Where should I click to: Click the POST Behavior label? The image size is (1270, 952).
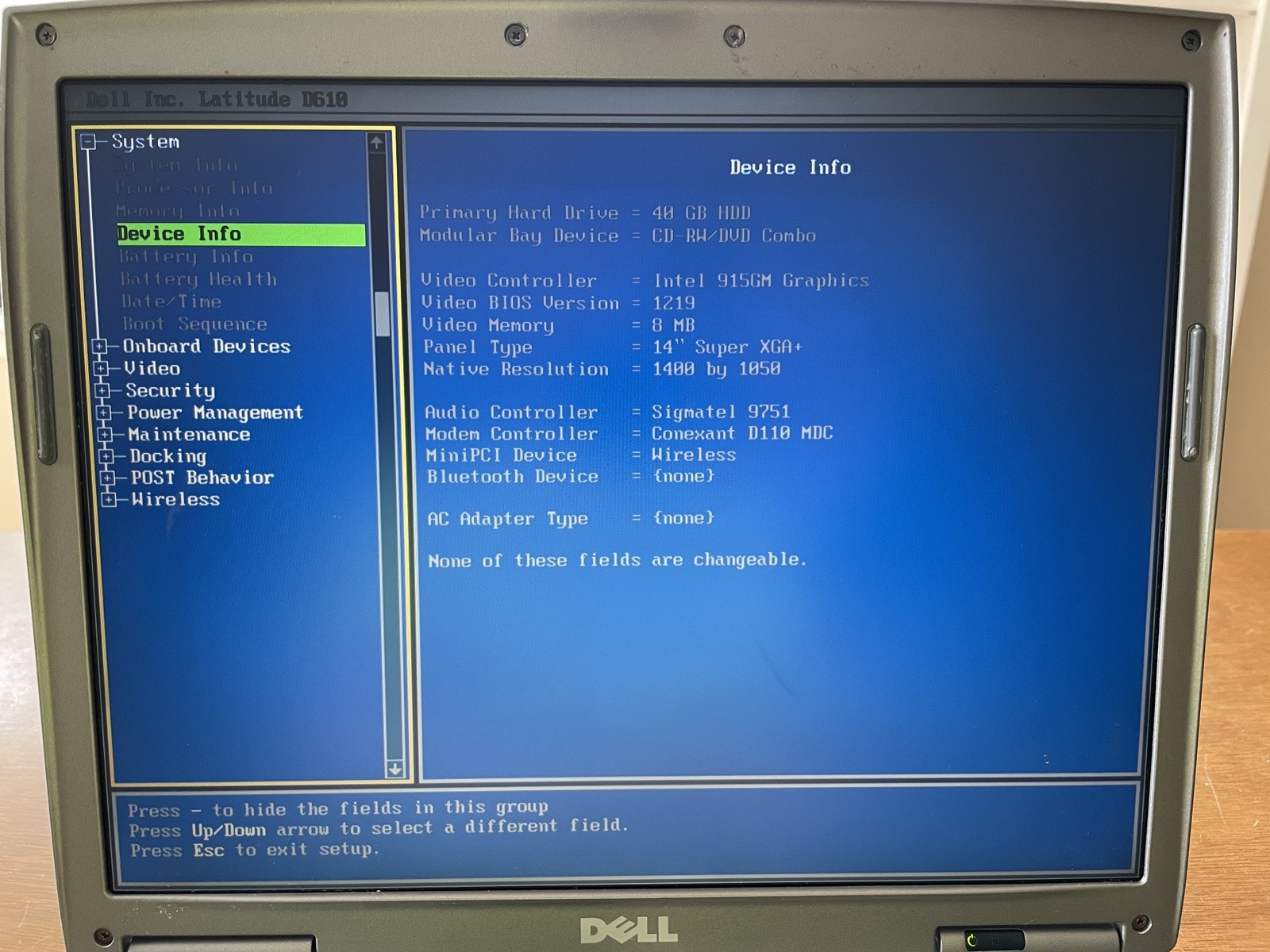(x=202, y=478)
